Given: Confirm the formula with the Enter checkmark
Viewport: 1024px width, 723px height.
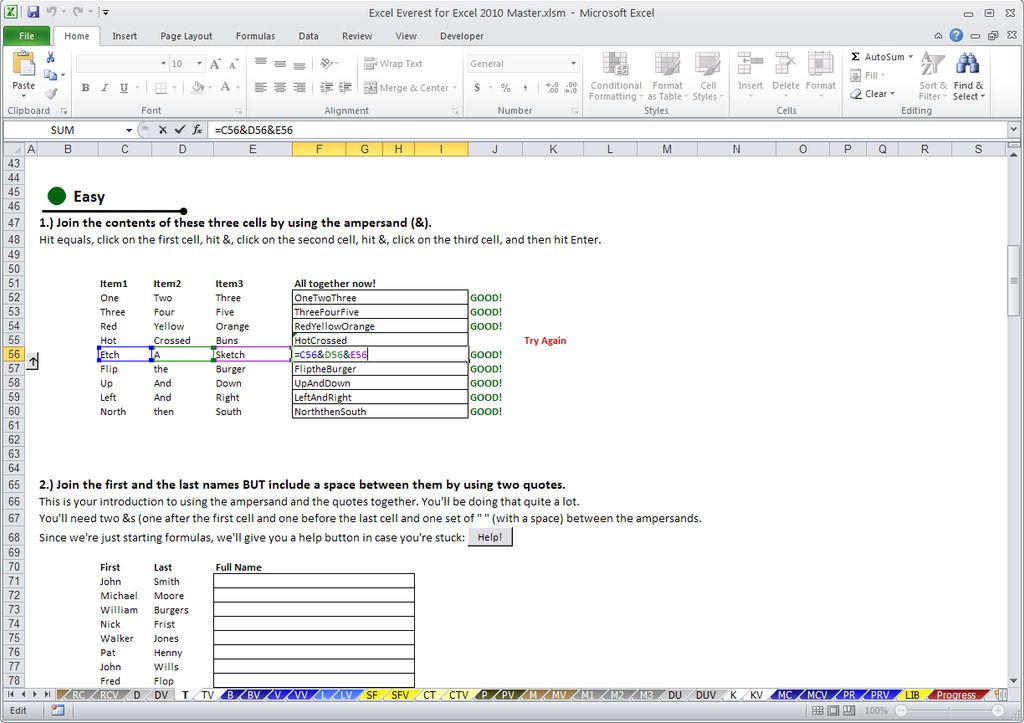Looking at the screenshot, I should point(180,130).
